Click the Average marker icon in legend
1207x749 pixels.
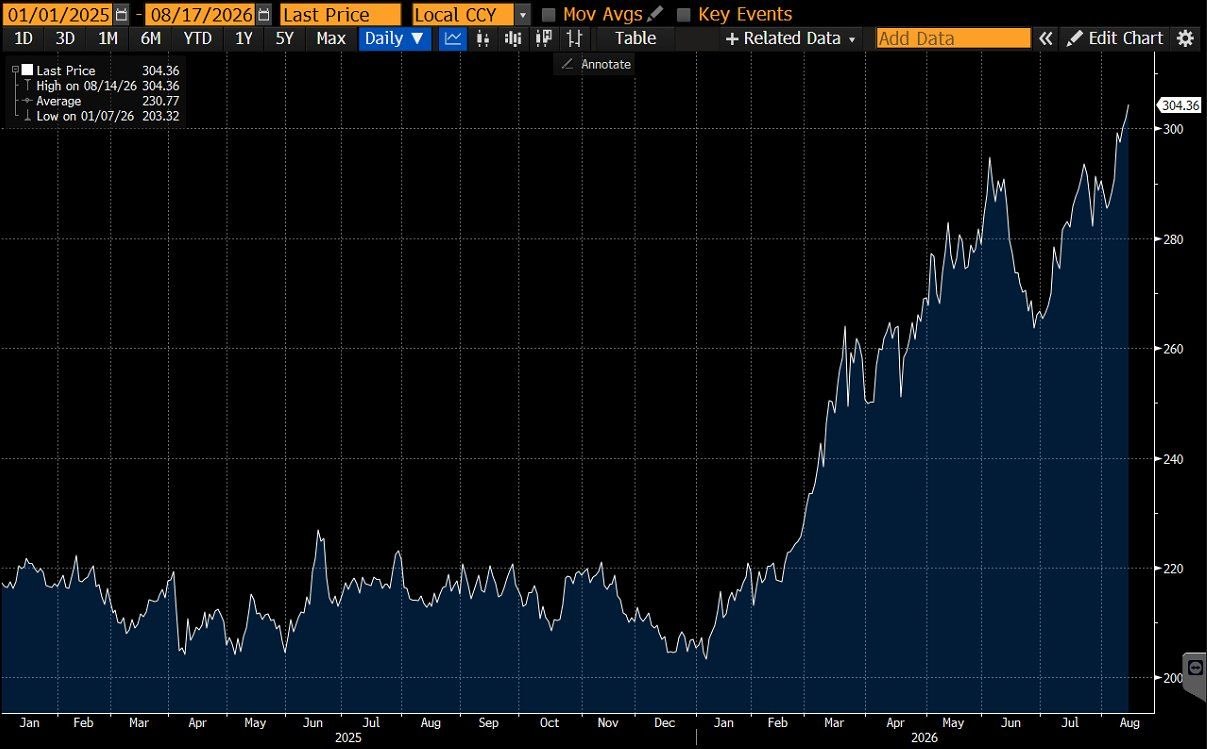[x=29, y=101]
